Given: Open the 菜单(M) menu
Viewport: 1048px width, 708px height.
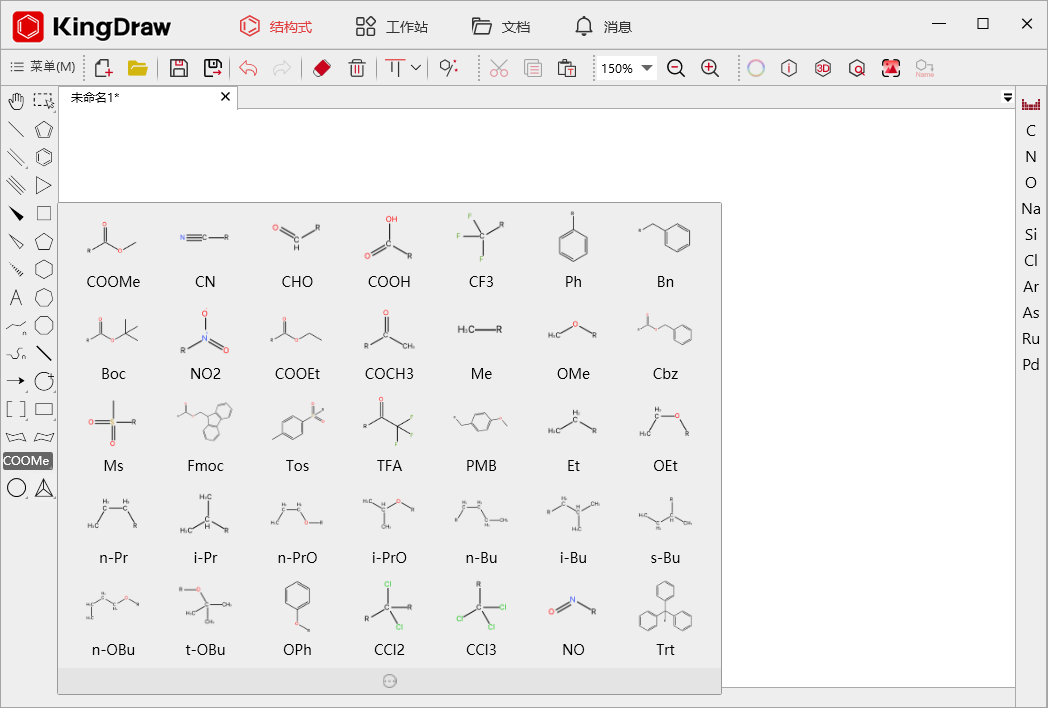Looking at the screenshot, I should coord(43,67).
